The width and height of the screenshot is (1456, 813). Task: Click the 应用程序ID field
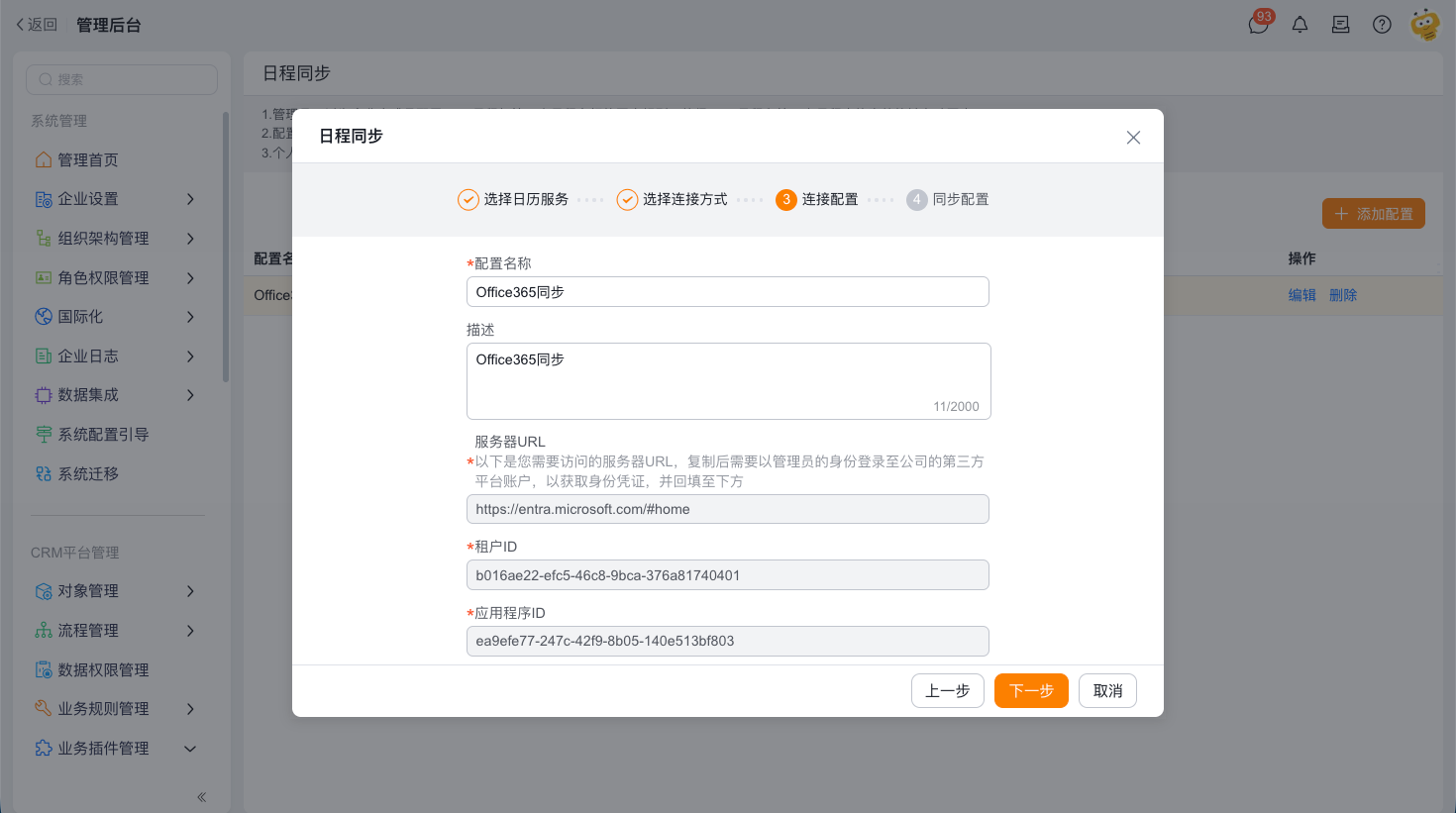point(728,641)
